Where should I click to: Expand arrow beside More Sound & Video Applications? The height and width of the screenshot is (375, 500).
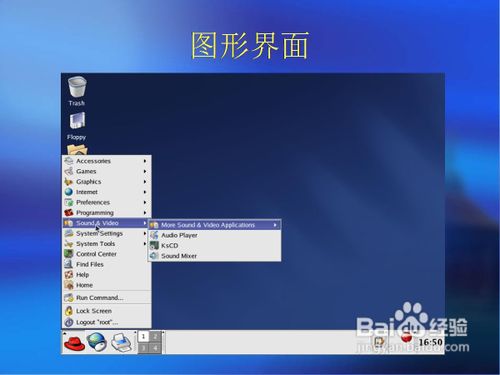275,225
